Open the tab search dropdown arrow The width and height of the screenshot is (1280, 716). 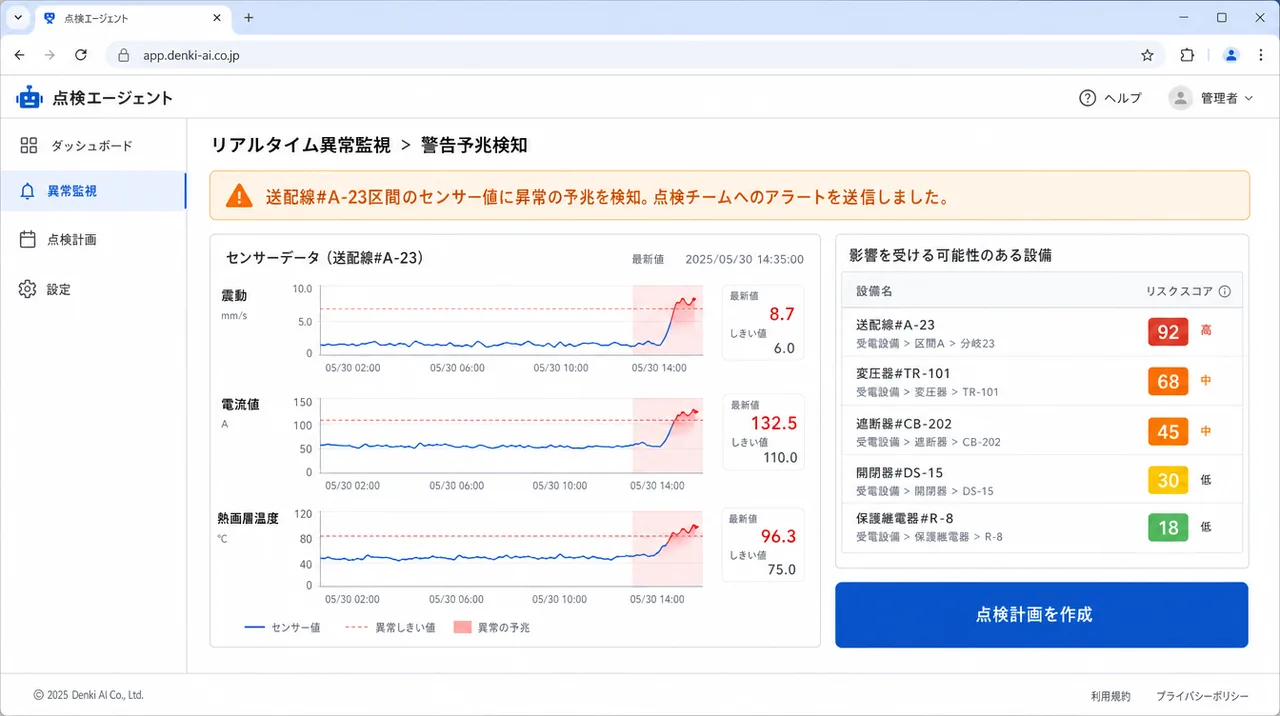coord(17,18)
